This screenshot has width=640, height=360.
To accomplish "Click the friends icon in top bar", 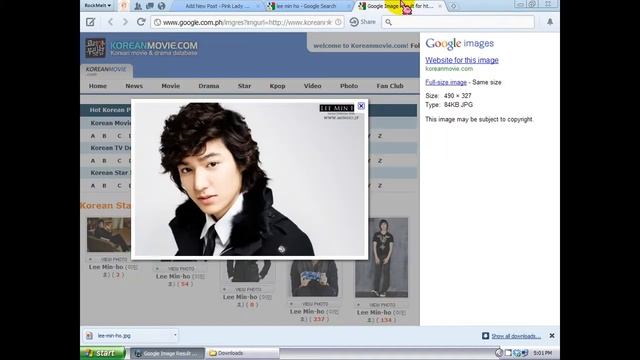I will tap(138, 6).
